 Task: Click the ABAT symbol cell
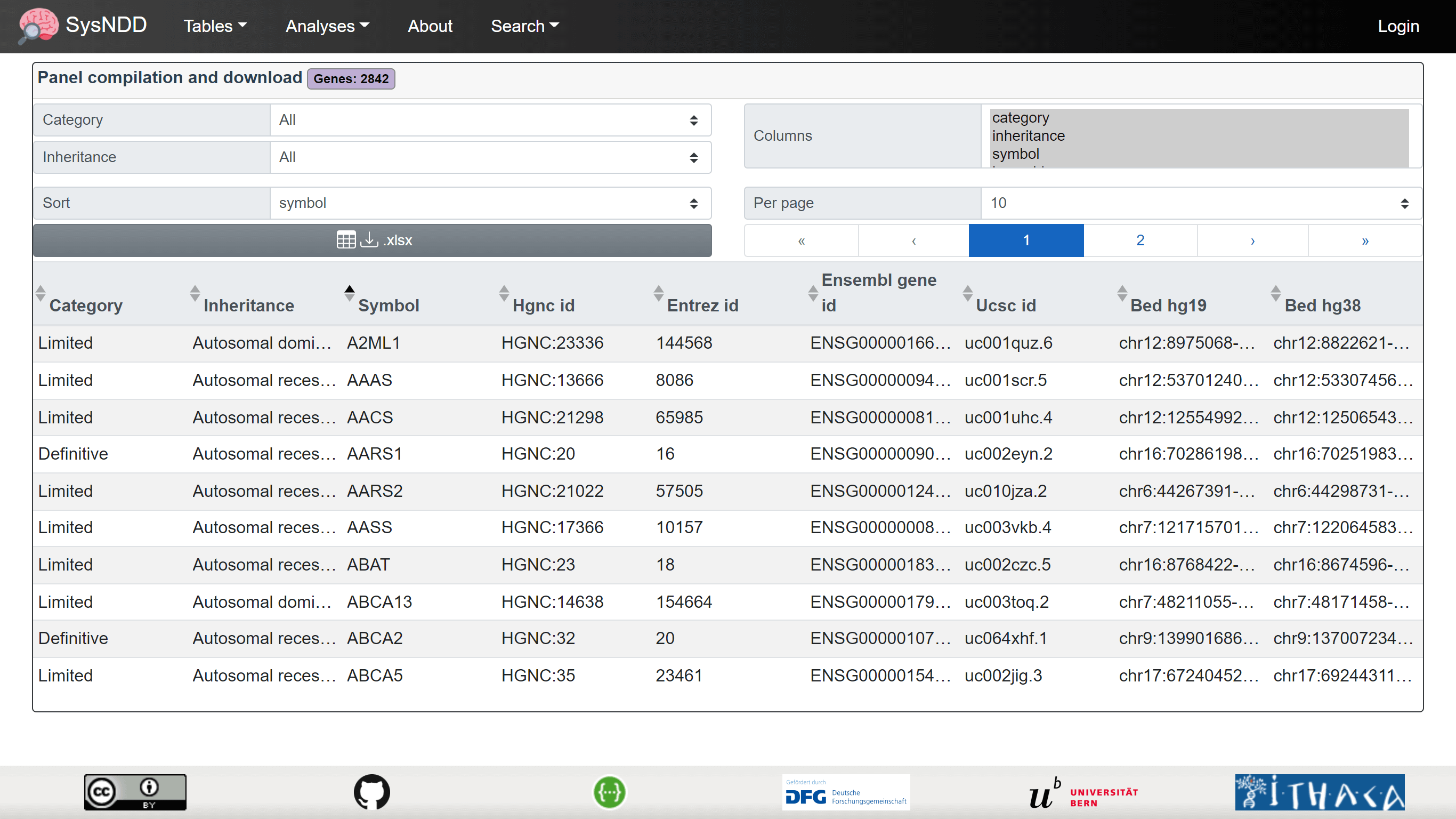[x=368, y=565]
